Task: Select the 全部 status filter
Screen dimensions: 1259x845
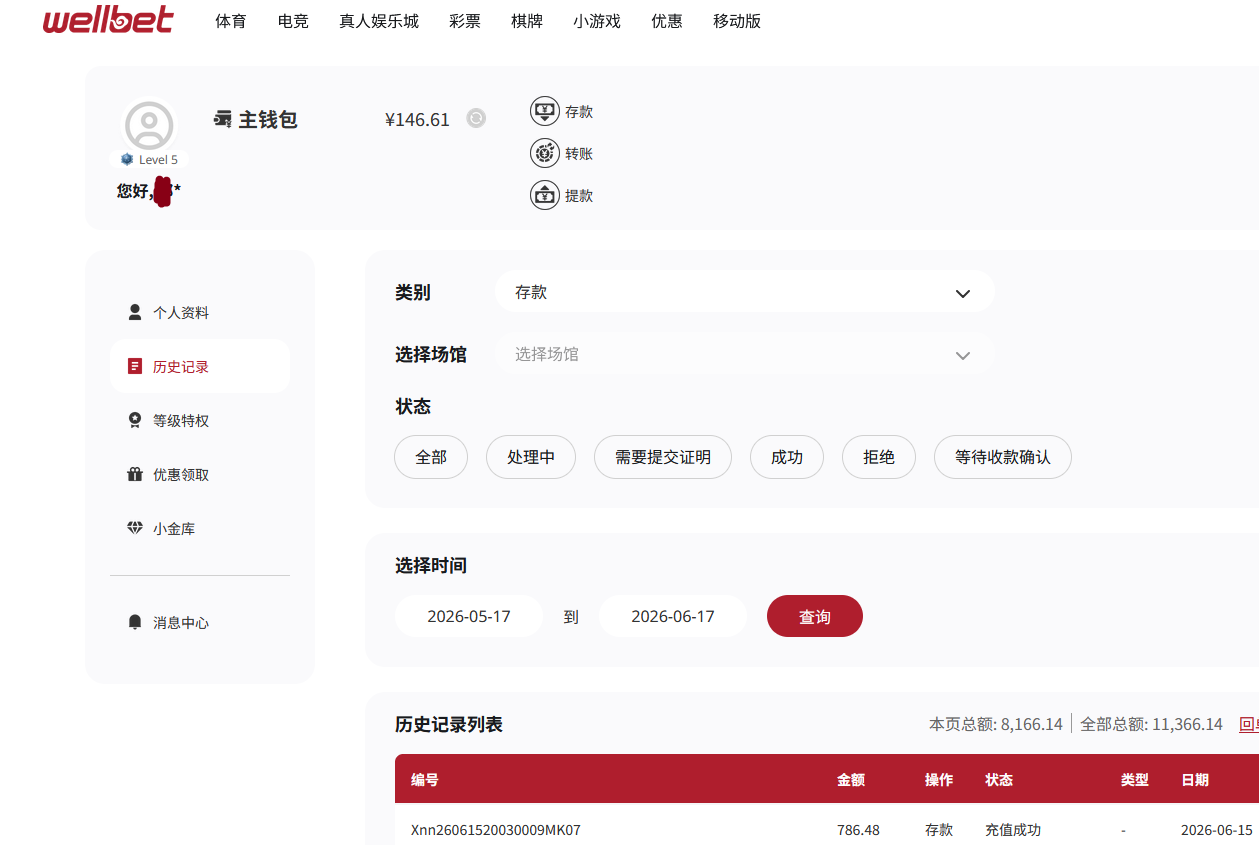Action: click(x=431, y=457)
